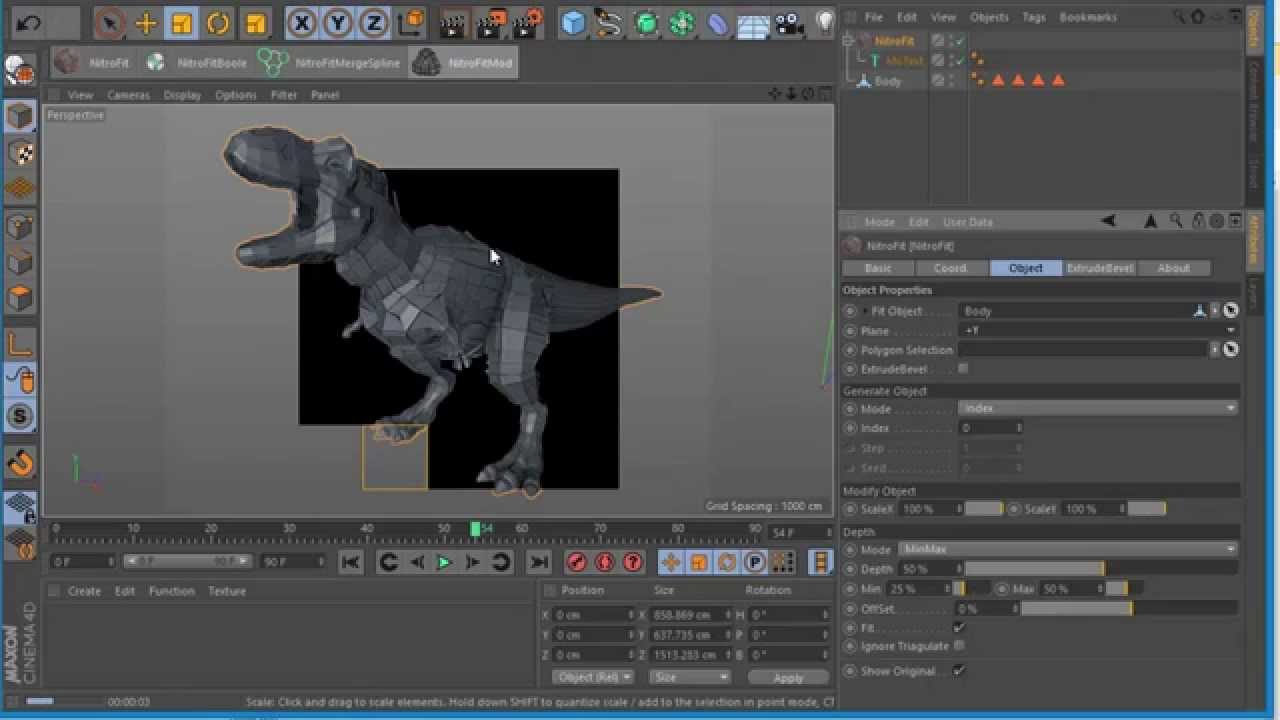The width and height of the screenshot is (1280, 720).
Task: Open the viewport Display menu
Action: (x=182, y=95)
